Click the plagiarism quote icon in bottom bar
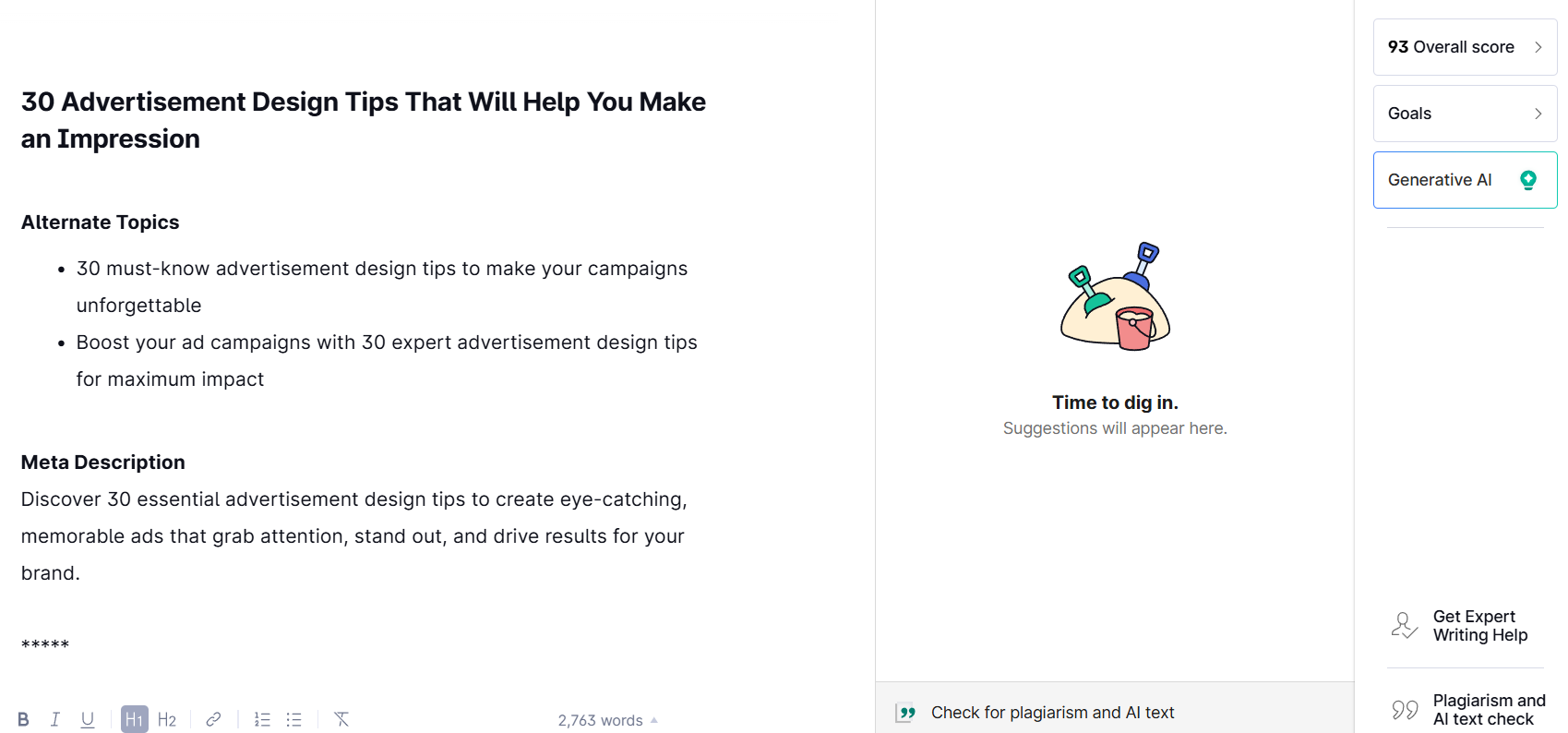The image size is (1568, 733). coord(906,713)
